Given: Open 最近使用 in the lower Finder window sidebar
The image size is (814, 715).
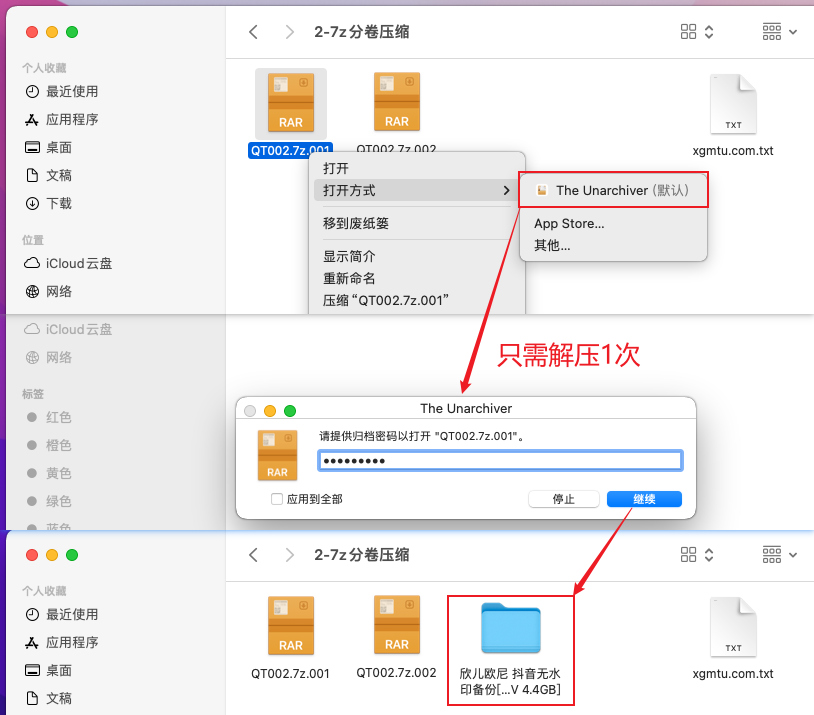Looking at the screenshot, I should [61, 615].
